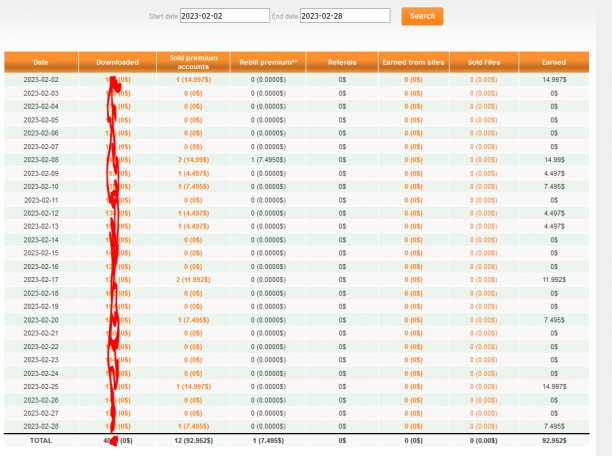Open sold premium 2 (14.99$) on 2023-02-08

click(x=193, y=160)
